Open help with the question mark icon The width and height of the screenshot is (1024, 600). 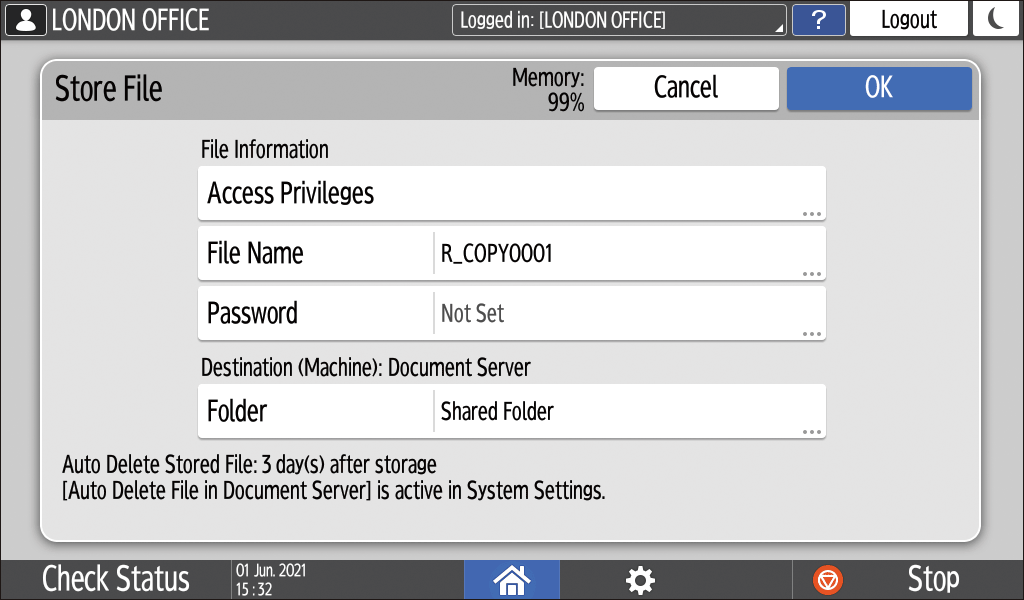tap(818, 19)
